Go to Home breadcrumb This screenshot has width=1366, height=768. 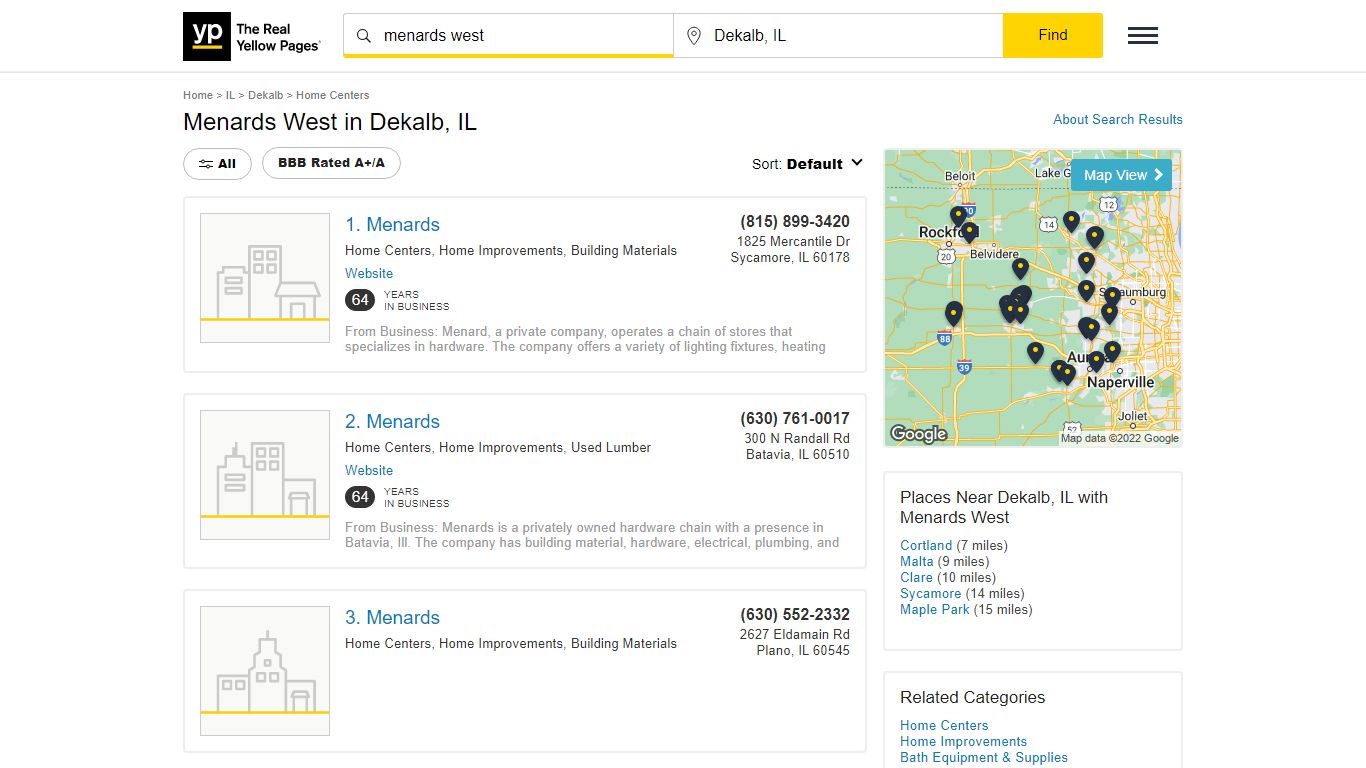tap(198, 95)
